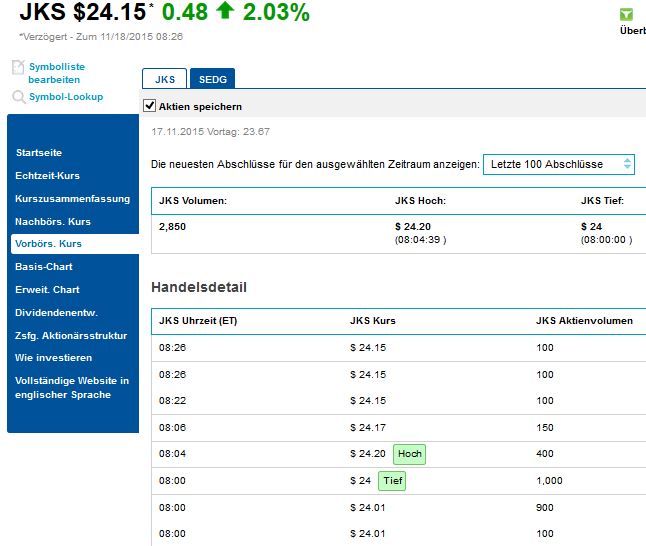Open Kurszusammenfassung in the sidebar
This screenshot has height=546, width=646.
pos(73,199)
